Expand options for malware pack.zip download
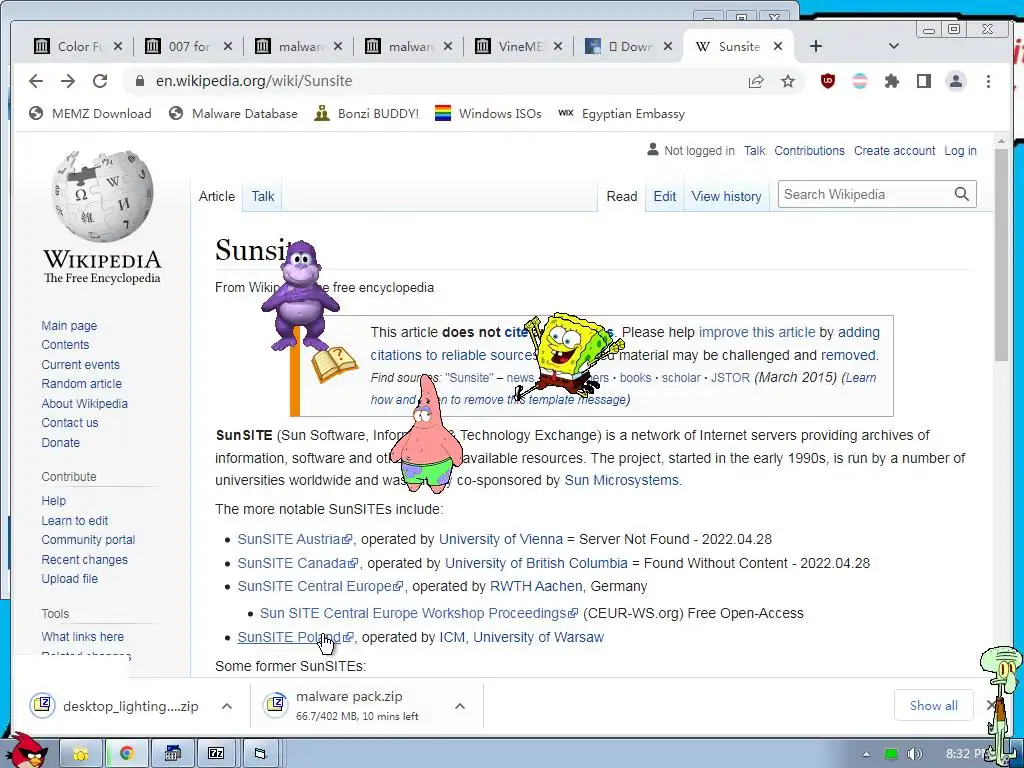The image size is (1024, 768). (460, 706)
